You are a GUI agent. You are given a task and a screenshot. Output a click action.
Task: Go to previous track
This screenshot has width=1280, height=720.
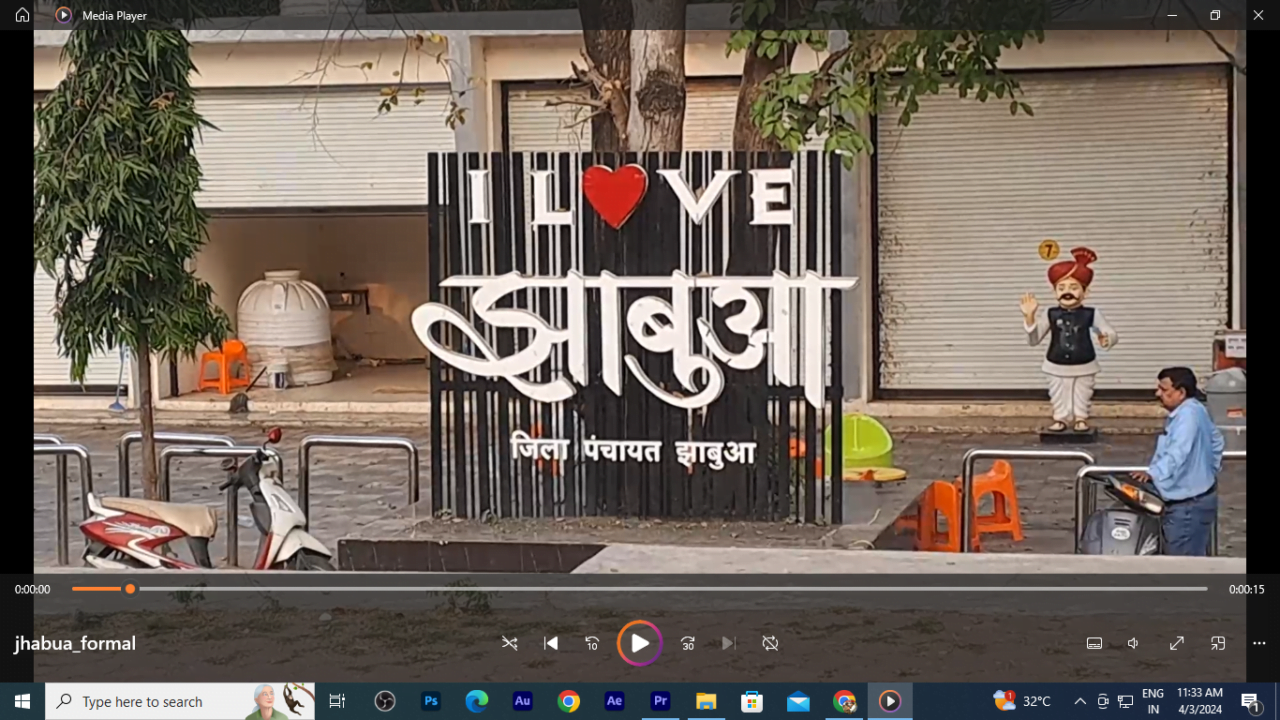(x=551, y=643)
